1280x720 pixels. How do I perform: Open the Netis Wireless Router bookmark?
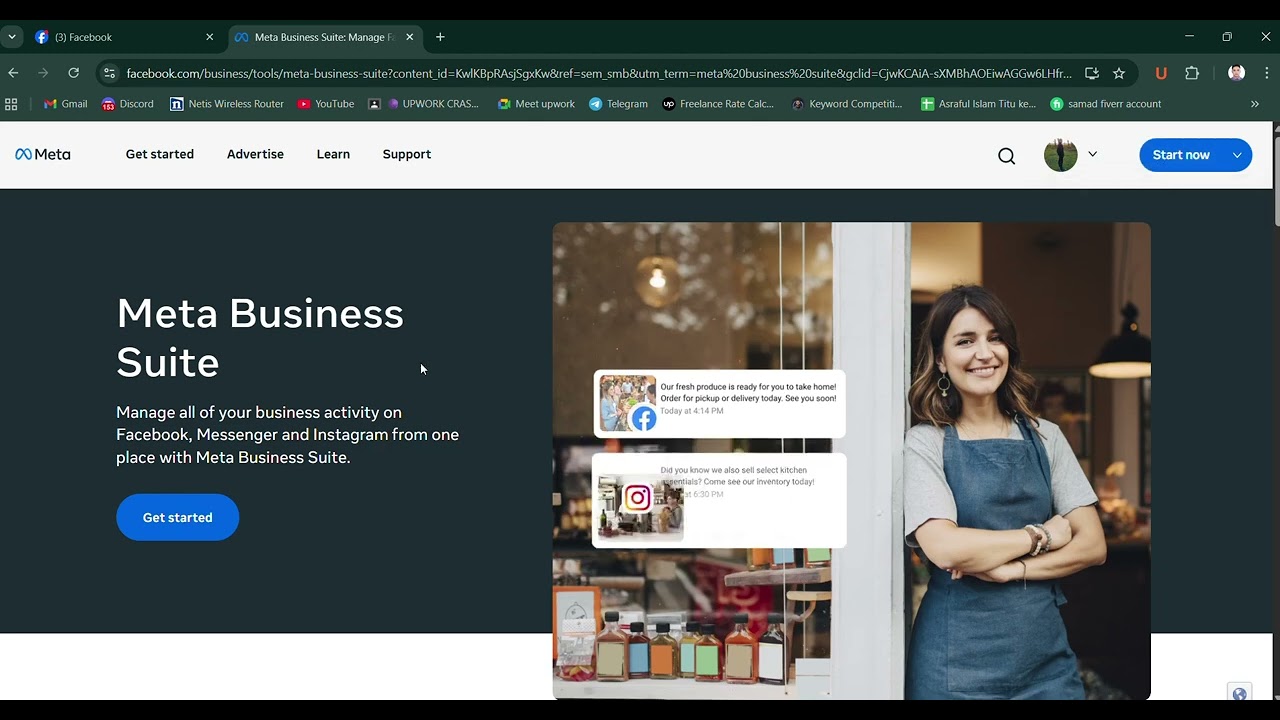tap(227, 104)
